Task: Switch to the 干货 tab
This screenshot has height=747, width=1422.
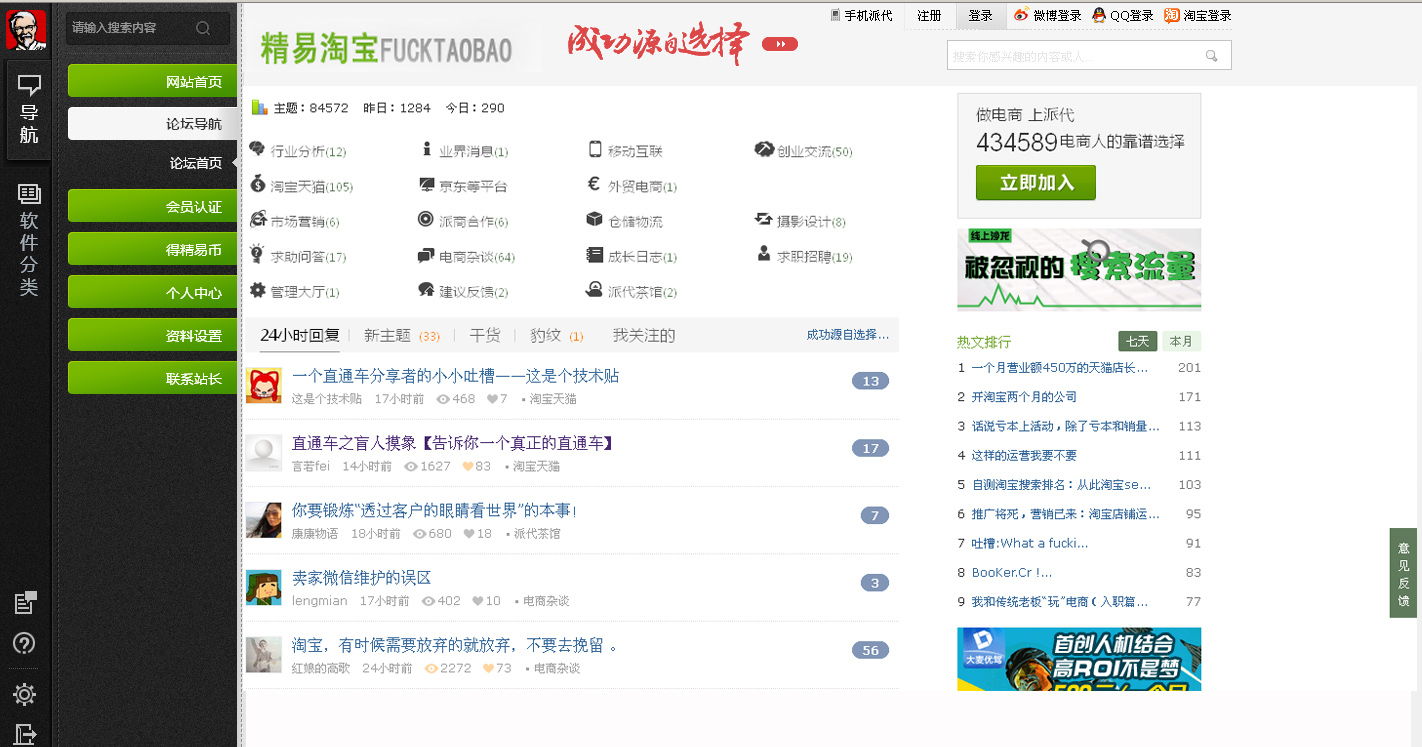Action: (x=485, y=335)
